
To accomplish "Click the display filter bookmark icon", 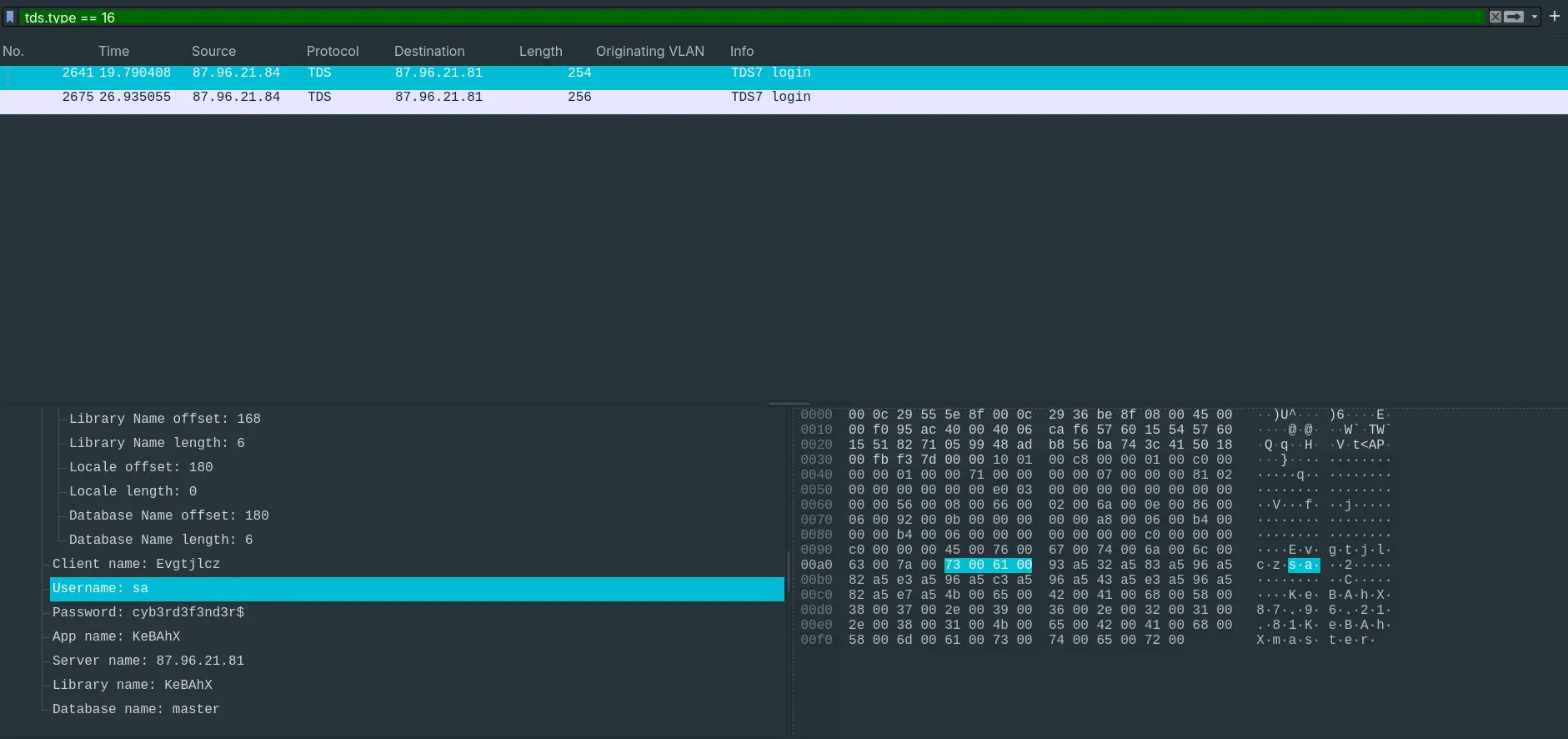I will click(10, 17).
